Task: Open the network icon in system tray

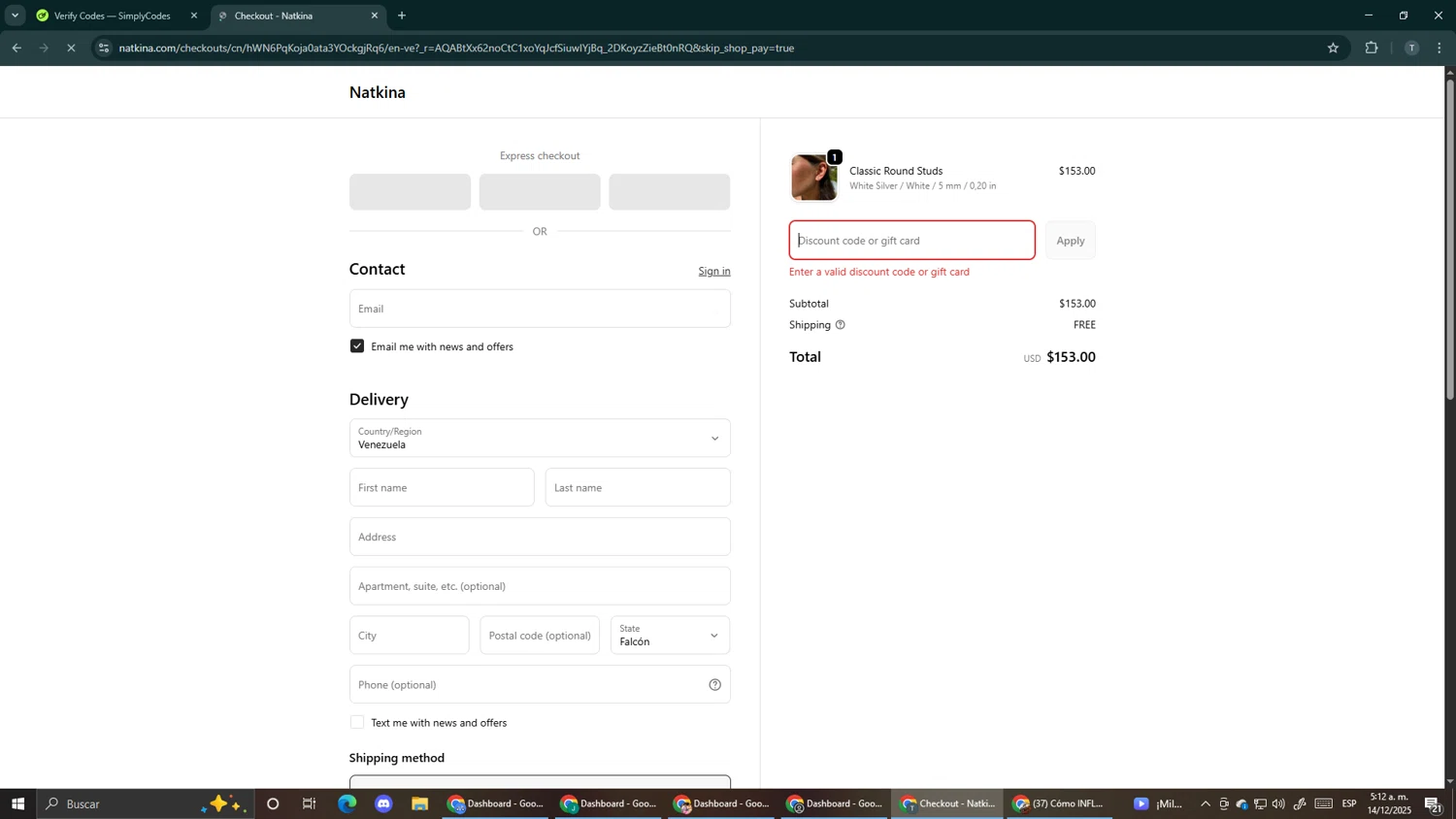Action: 1260,803
